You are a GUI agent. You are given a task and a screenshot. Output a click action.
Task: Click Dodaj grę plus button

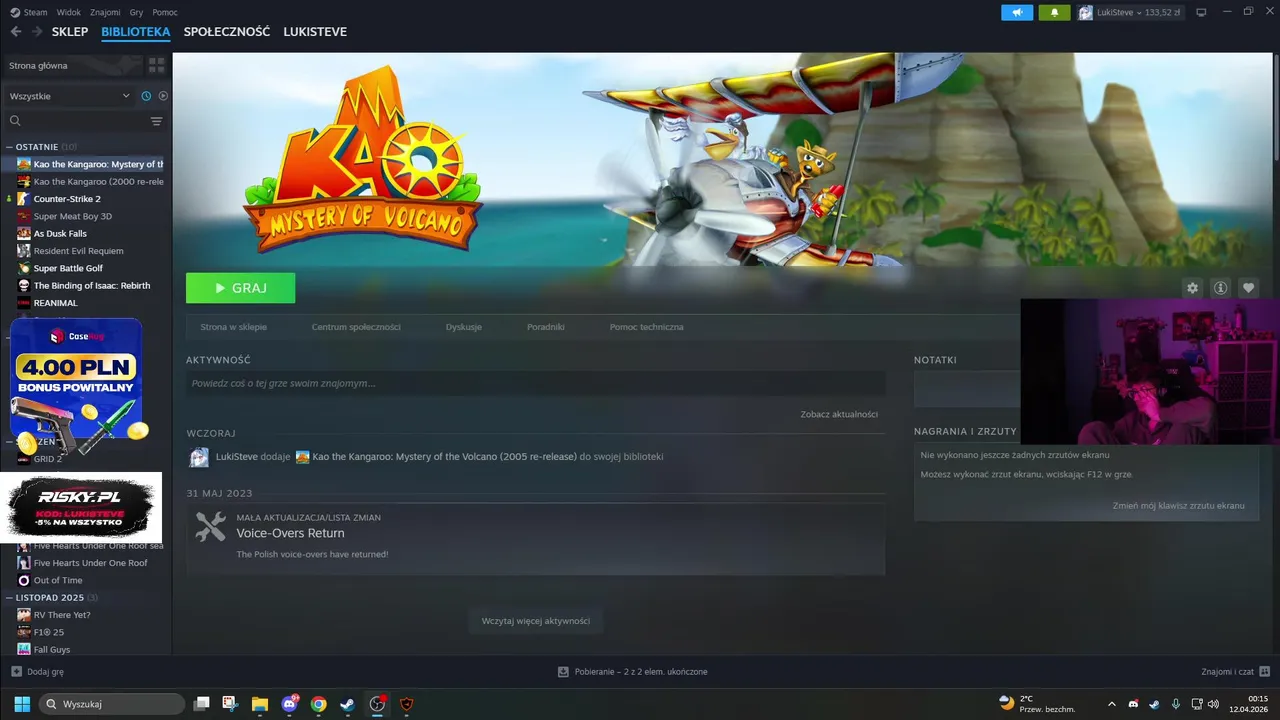click(37, 672)
